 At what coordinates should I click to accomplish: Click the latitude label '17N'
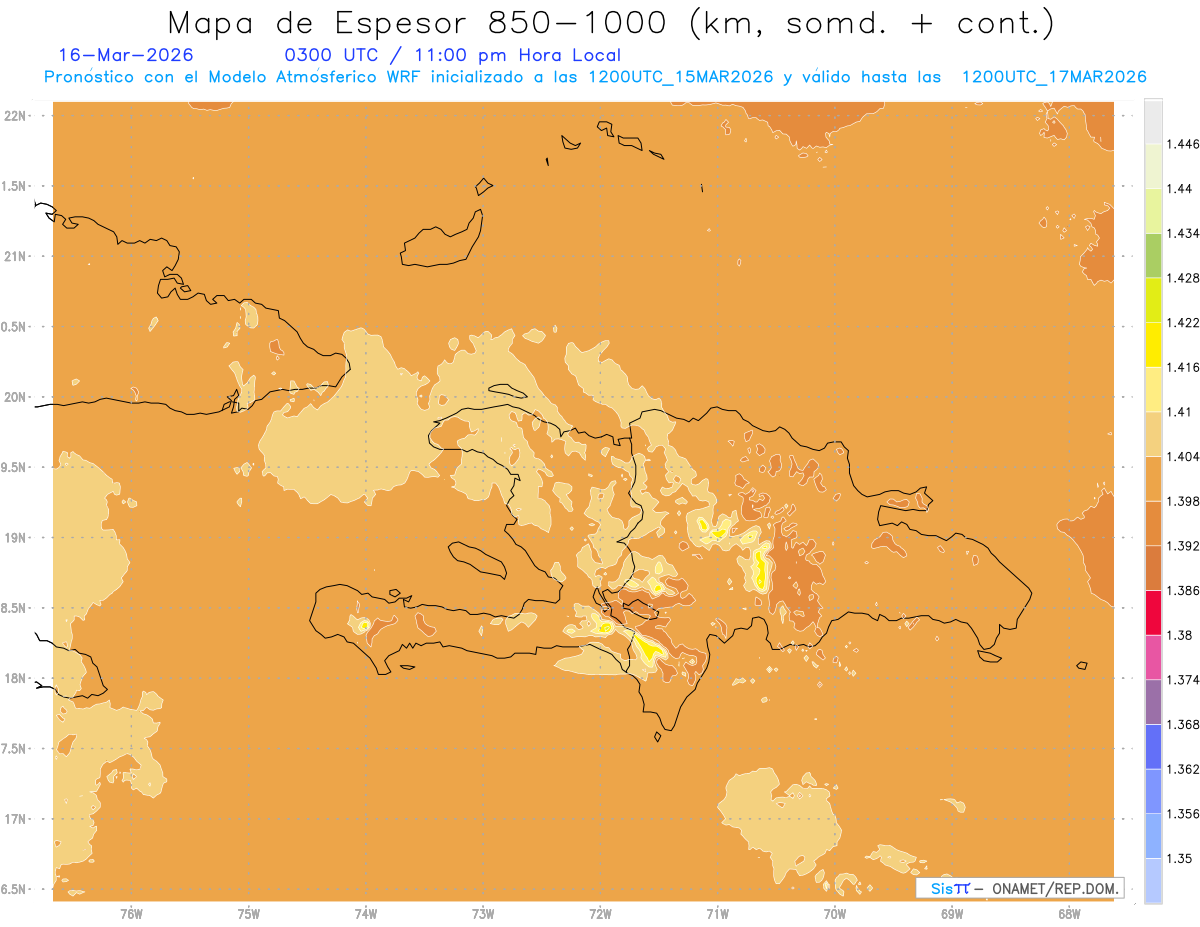click(16, 819)
